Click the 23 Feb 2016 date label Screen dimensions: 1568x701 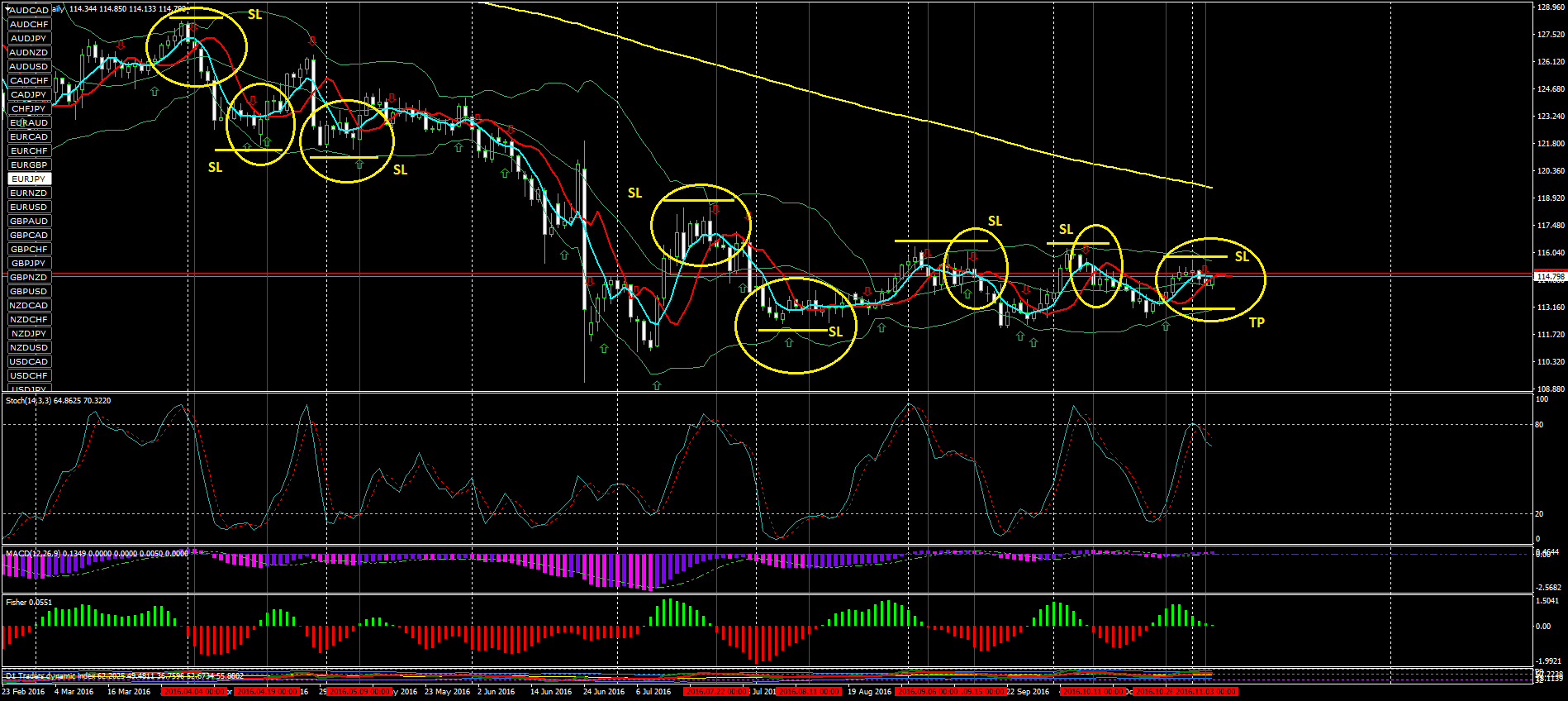coord(23,692)
